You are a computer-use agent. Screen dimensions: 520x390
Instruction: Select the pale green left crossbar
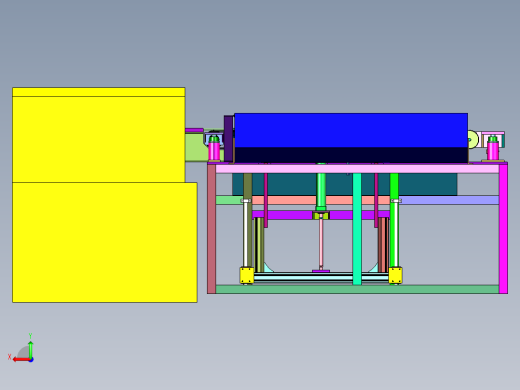click(x=229, y=200)
